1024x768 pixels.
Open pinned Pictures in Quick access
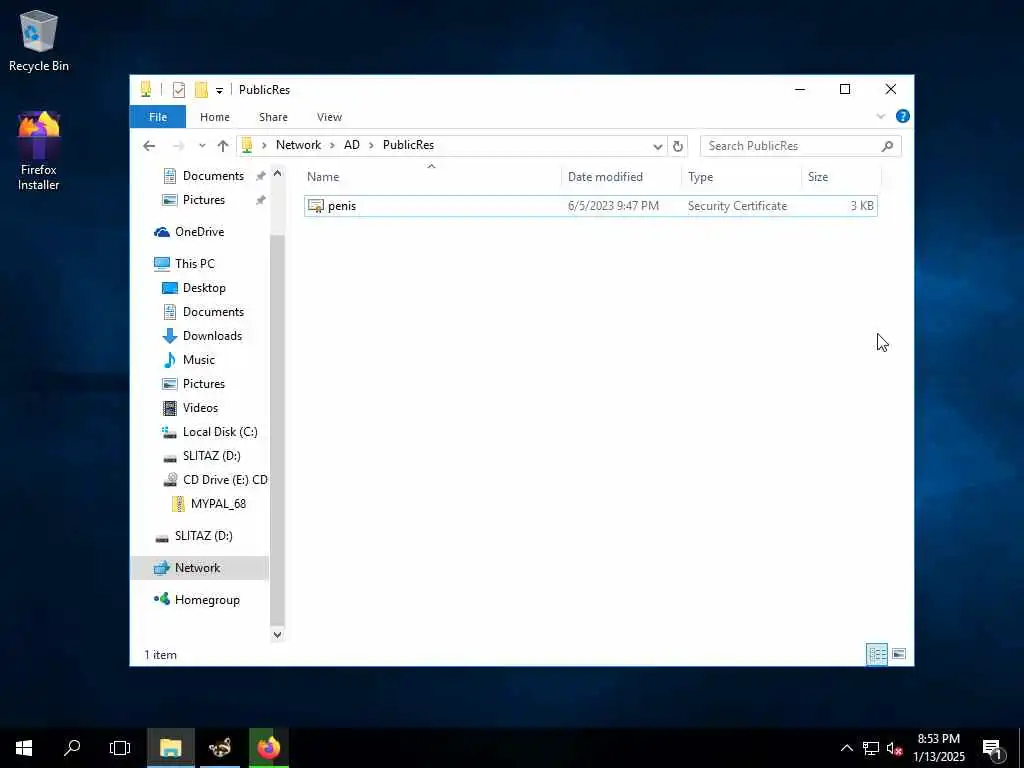pos(203,200)
